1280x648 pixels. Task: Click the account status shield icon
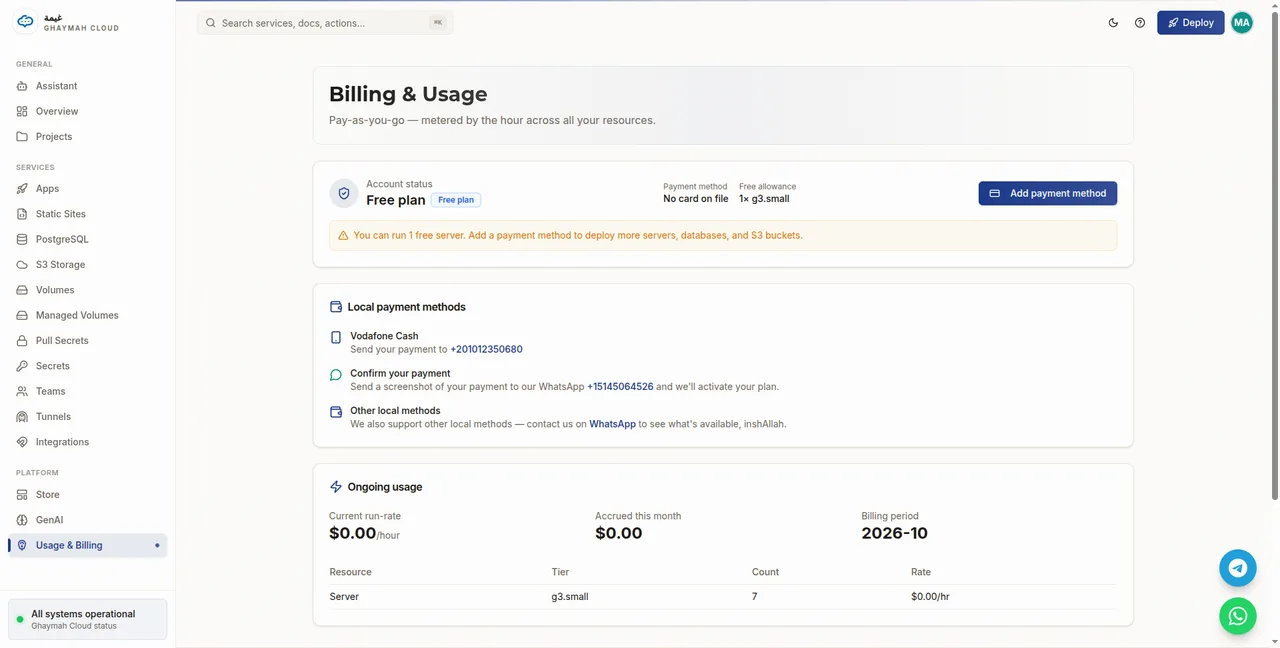(344, 193)
